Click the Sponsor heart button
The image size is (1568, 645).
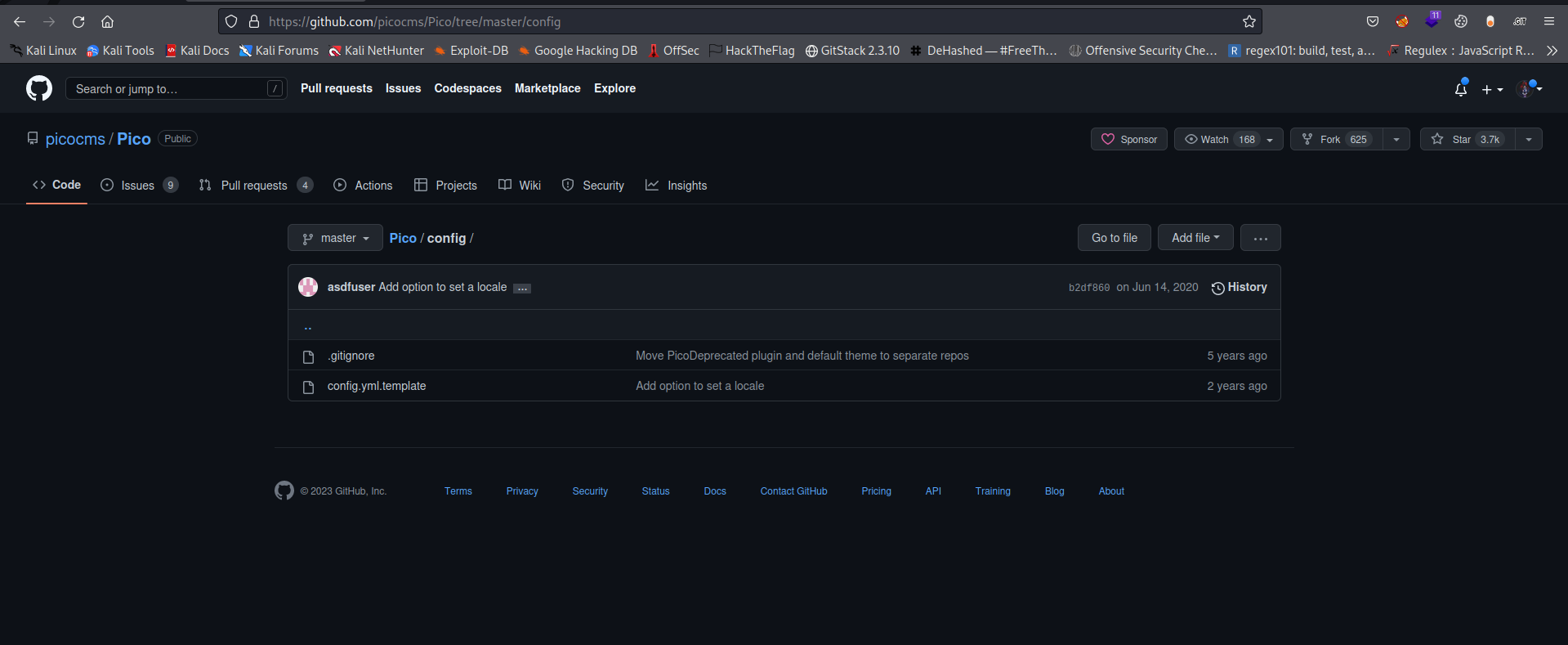[x=1129, y=139]
